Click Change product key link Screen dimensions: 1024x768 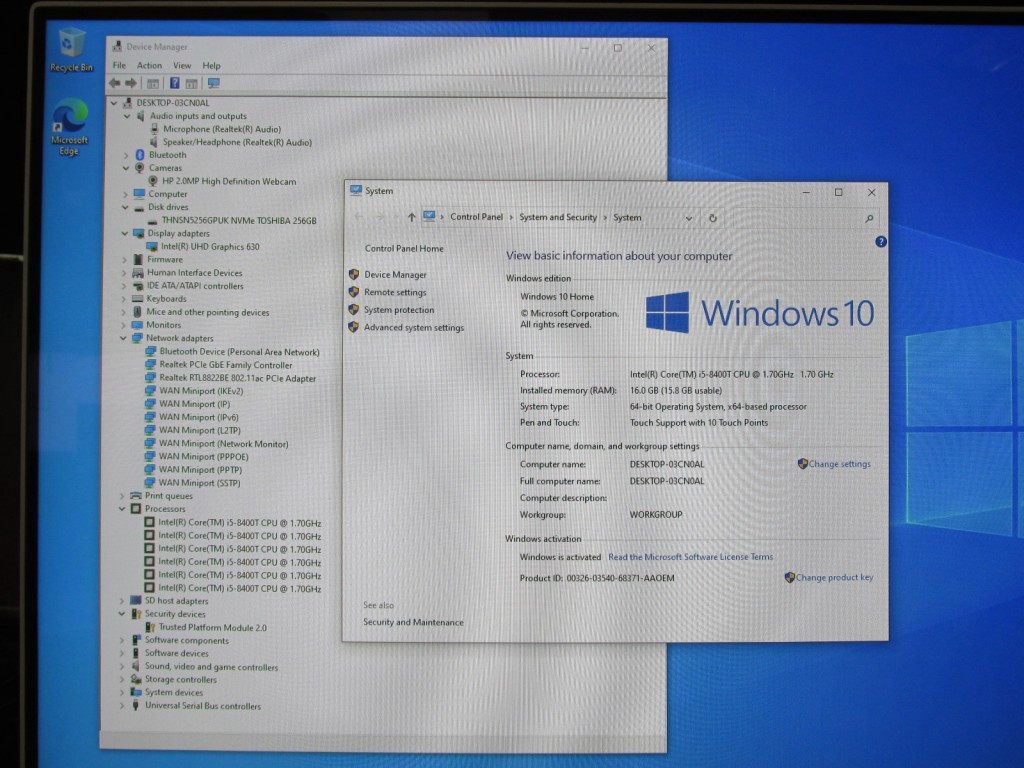[x=834, y=577]
